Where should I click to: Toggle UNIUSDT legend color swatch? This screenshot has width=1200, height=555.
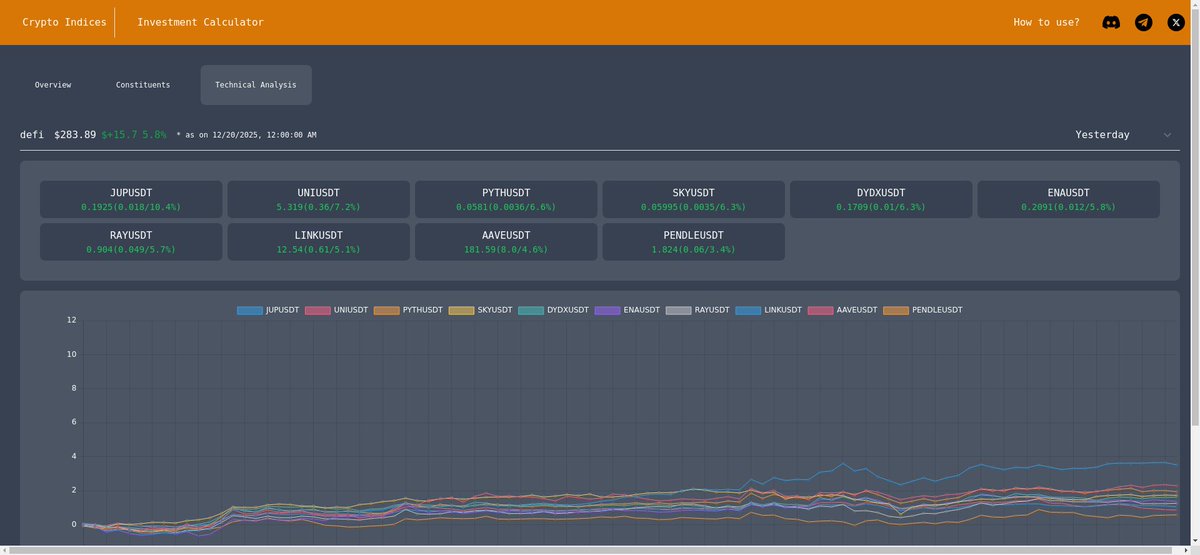(x=318, y=310)
